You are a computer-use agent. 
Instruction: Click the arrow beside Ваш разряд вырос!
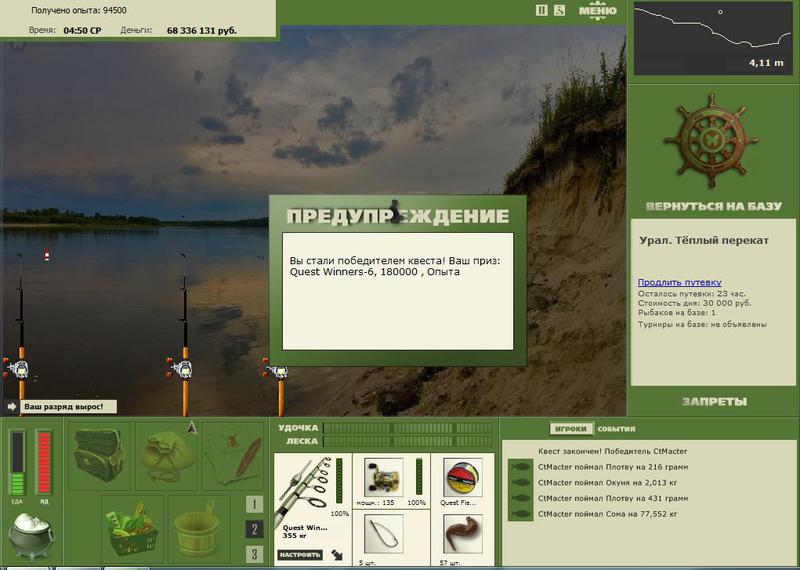click(12, 407)
